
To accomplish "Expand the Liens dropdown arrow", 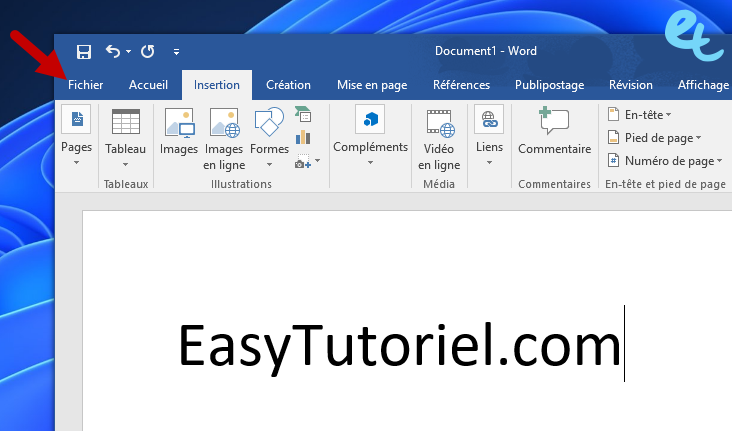I will pyautogui.click(x=489, y=163).
